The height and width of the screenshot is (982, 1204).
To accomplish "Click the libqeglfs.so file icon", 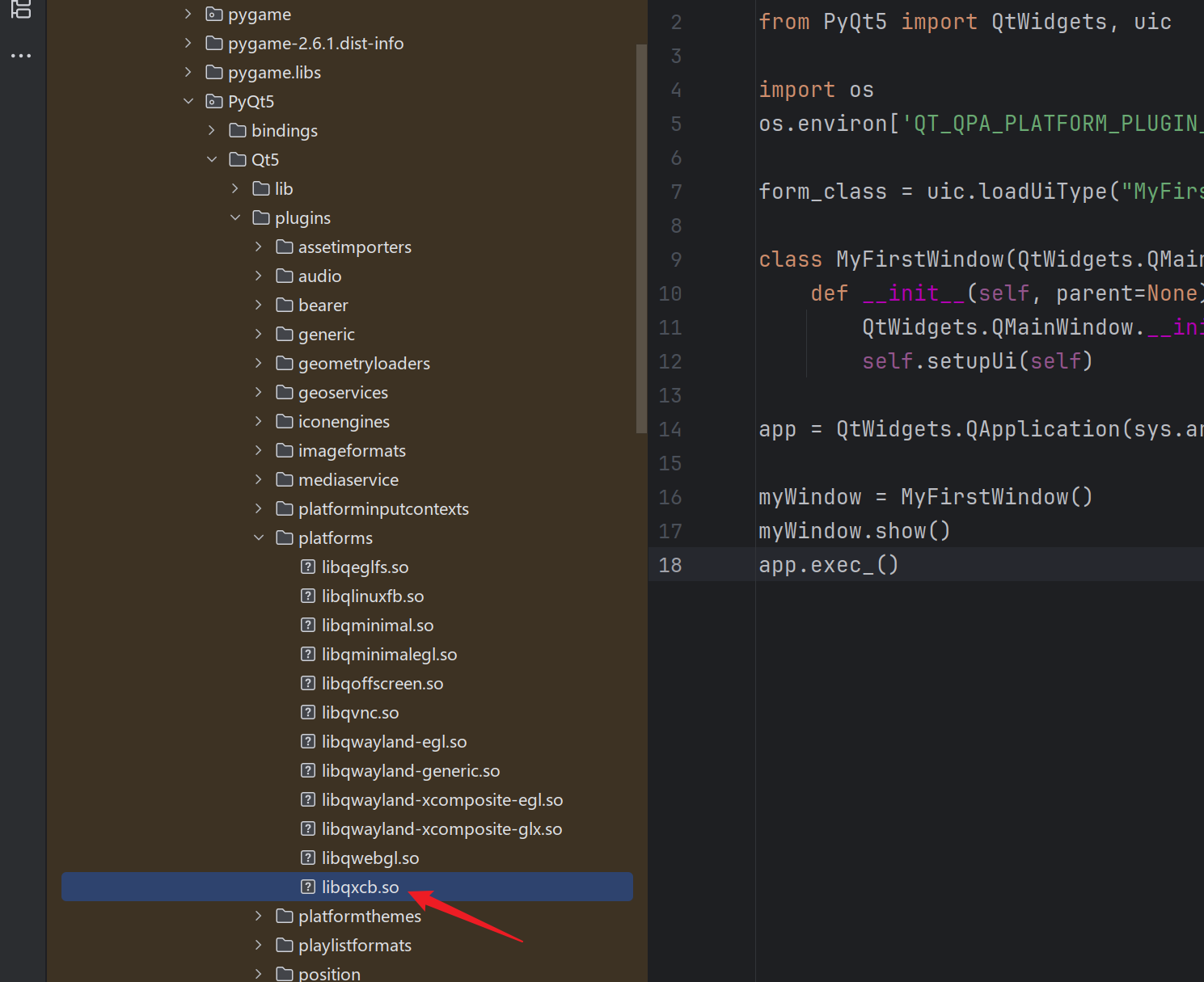I will [308, 567].
